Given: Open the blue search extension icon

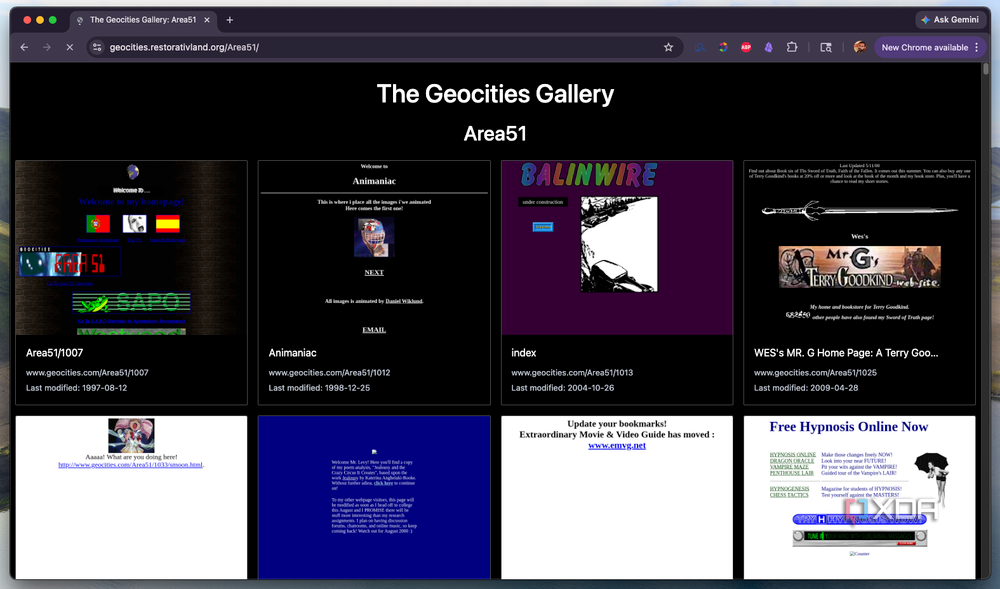Looking at the screenshot, I should click(700, 47).
